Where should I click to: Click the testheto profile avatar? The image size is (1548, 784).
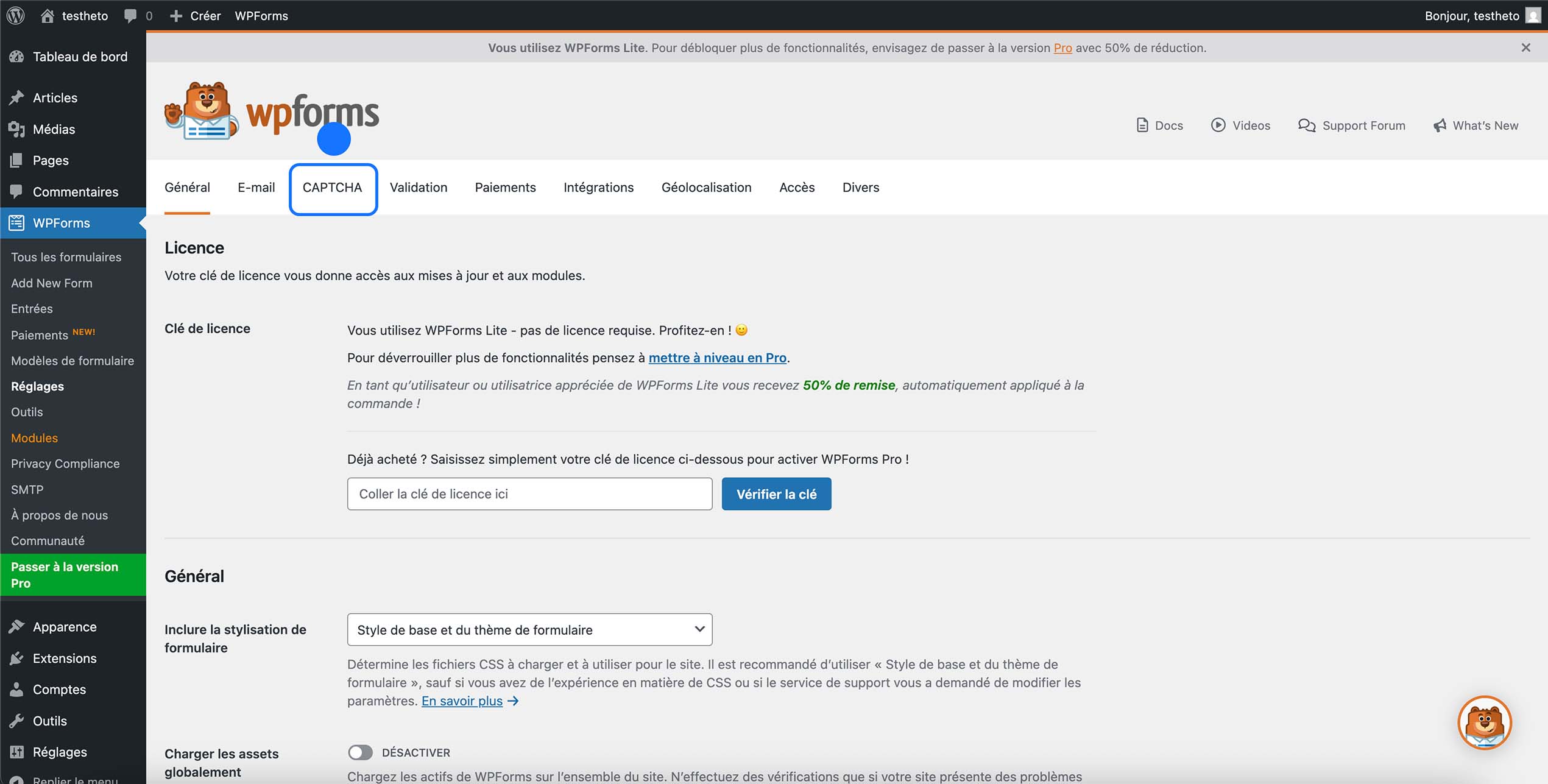coord(1532,15)
